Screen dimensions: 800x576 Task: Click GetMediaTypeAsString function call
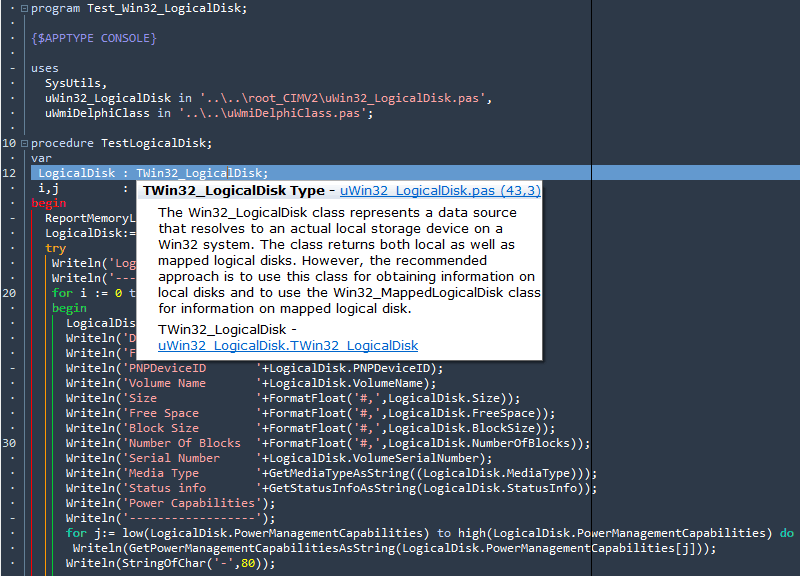339,473
